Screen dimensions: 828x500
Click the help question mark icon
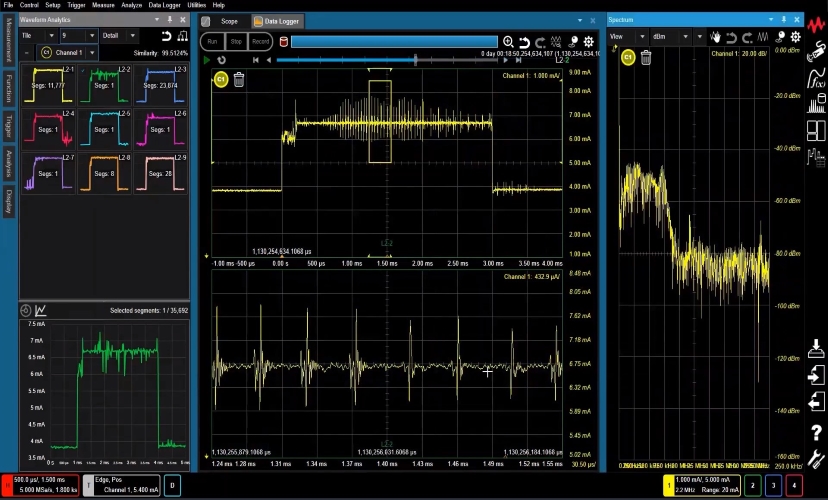click(816, 432)
